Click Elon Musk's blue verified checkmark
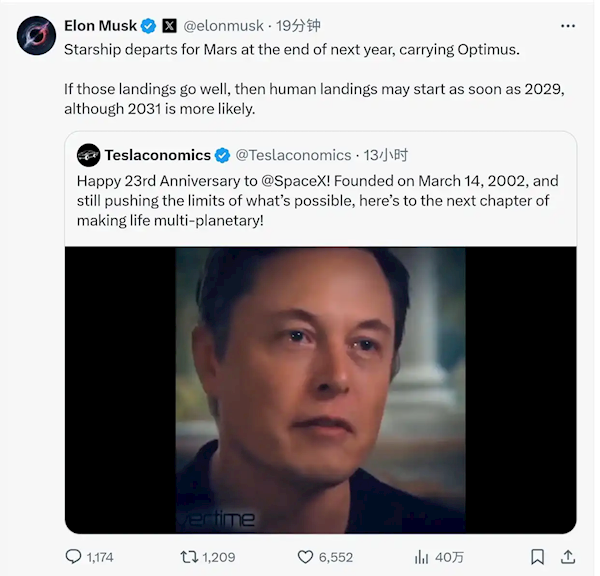600x576 pixels. coord(148,25)
